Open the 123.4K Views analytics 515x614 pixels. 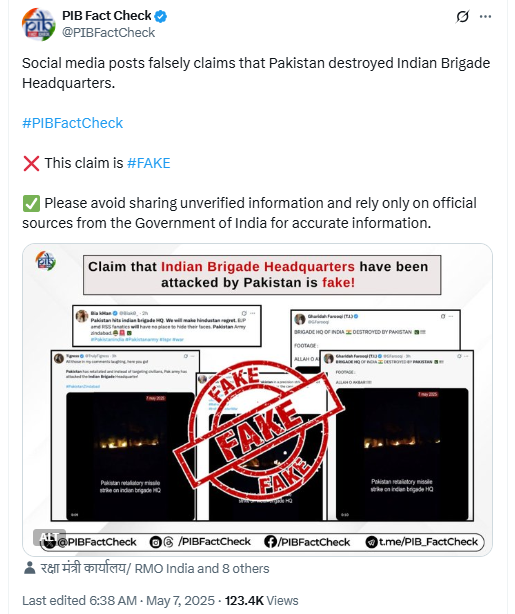coord(261,600)
